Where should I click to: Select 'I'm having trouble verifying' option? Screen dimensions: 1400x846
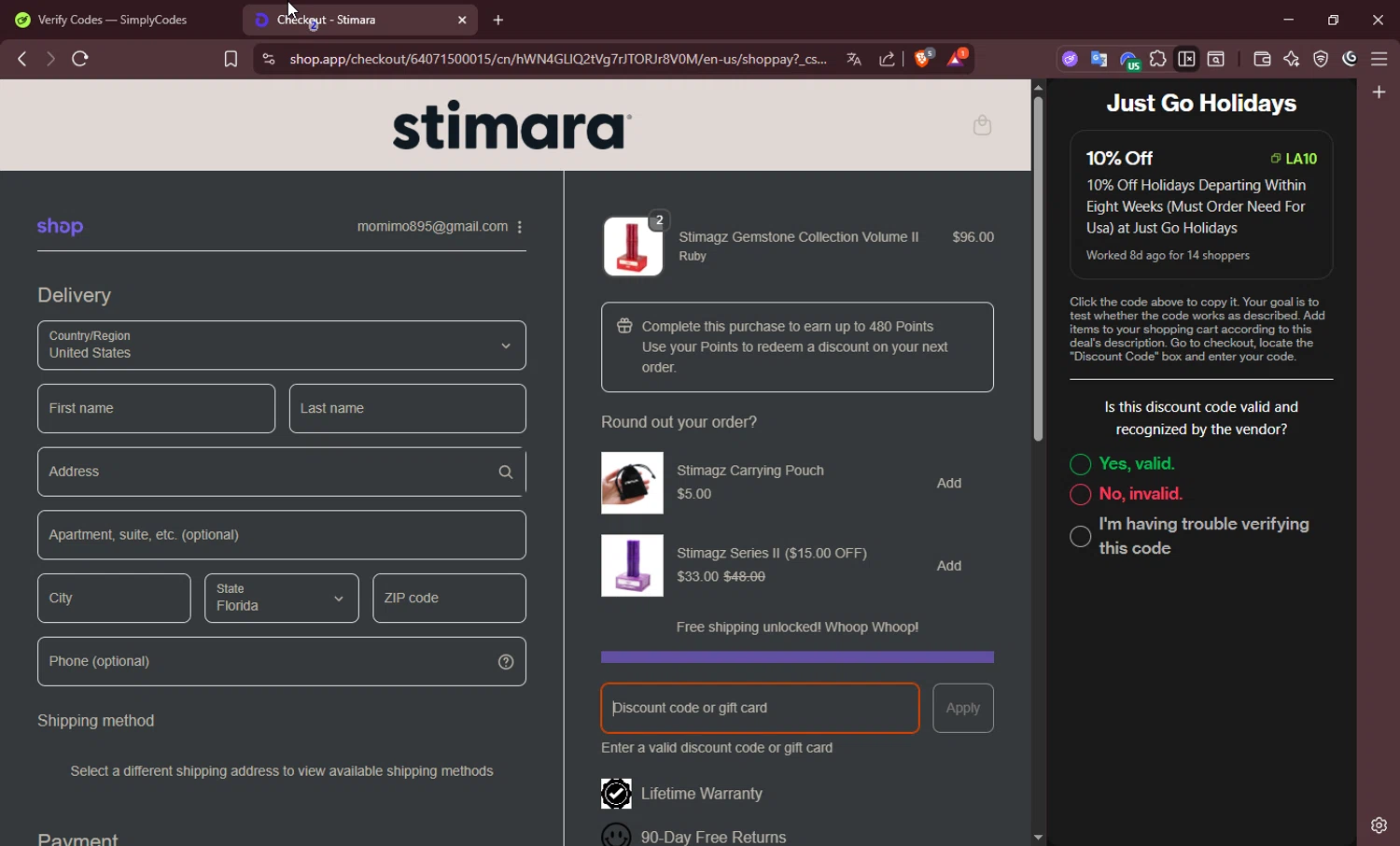pyautogui.click(x=1080, y=536)
